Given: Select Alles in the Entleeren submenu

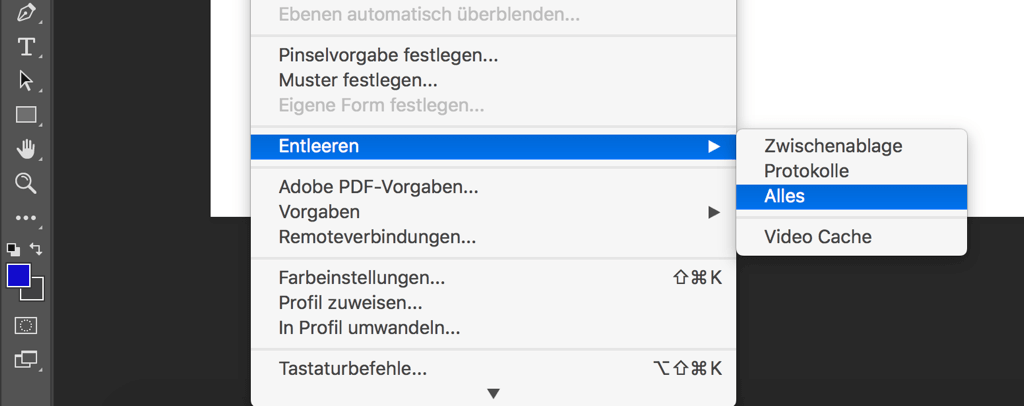Looking at the screenshot, I should pyautogui.click(x=851, y=197).
